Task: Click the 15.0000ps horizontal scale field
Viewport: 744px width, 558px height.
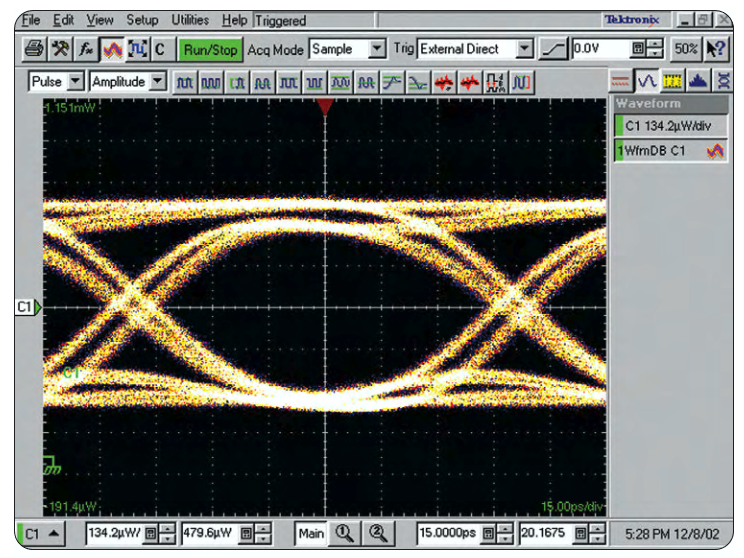Action: click(x=449, y=533)
